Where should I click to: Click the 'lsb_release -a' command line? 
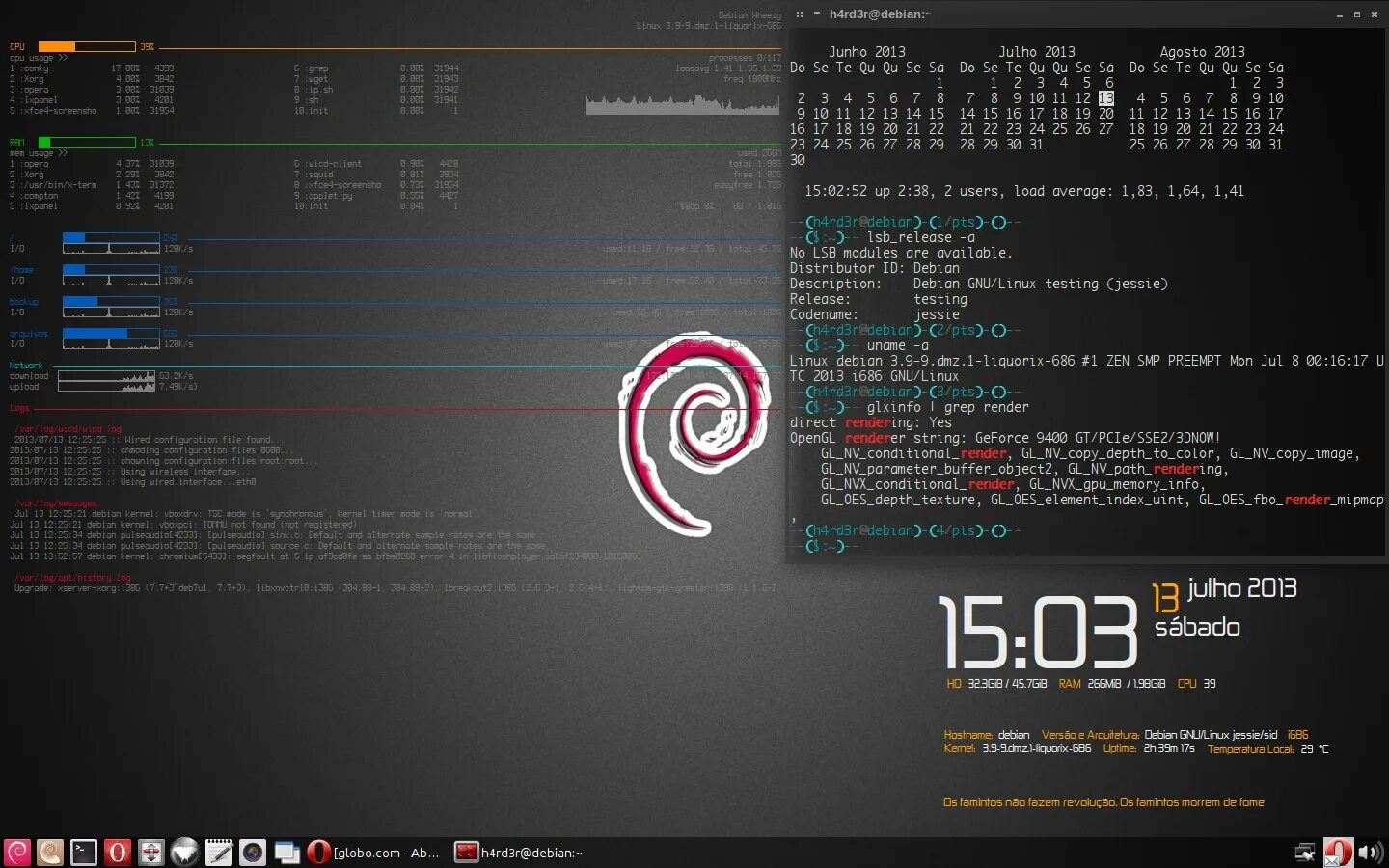point(921,237)
